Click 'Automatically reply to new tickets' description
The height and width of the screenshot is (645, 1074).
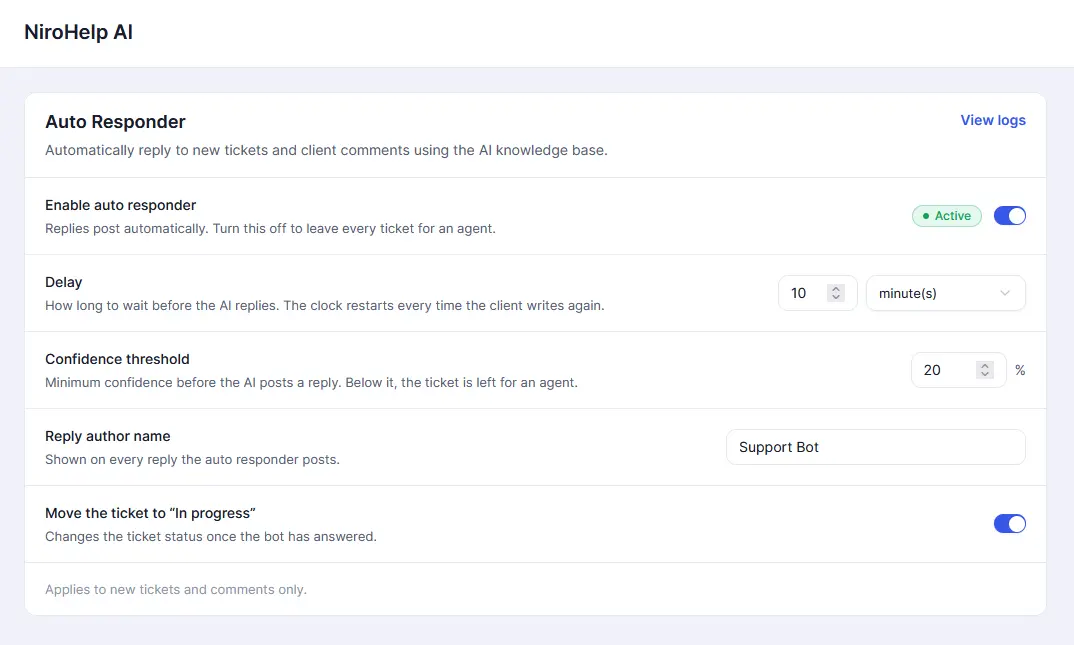[x=326, y=151]
